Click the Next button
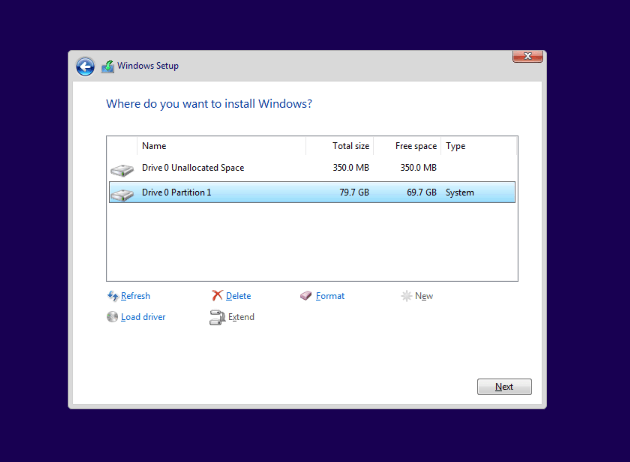630x462 pixels. point(504,387)
